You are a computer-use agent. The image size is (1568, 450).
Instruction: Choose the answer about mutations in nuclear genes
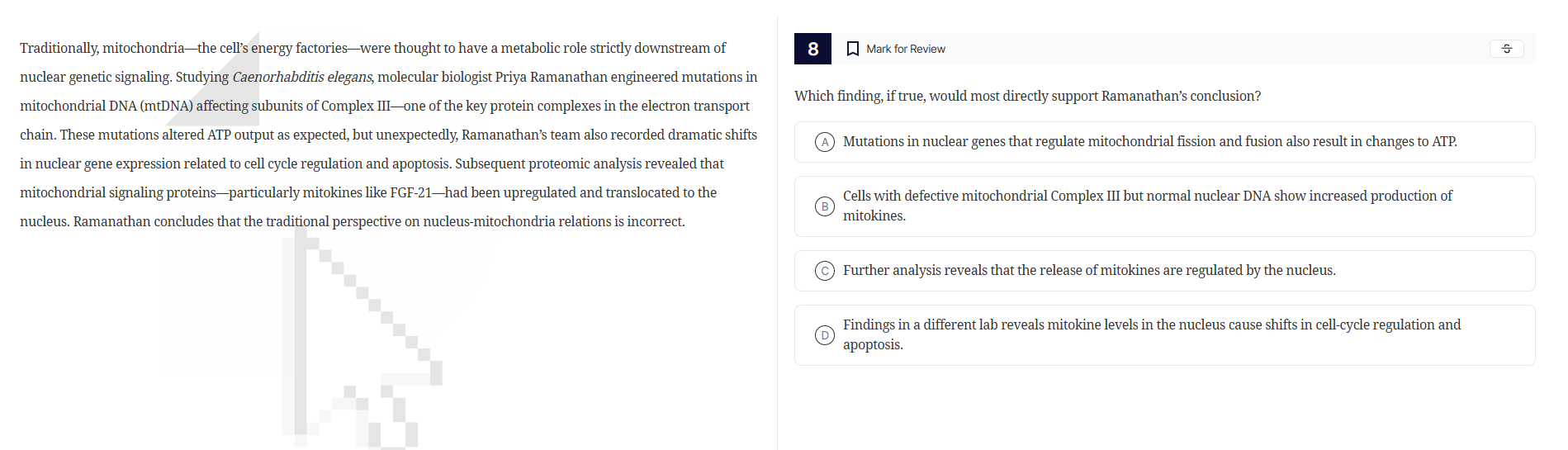[1149, 142]
